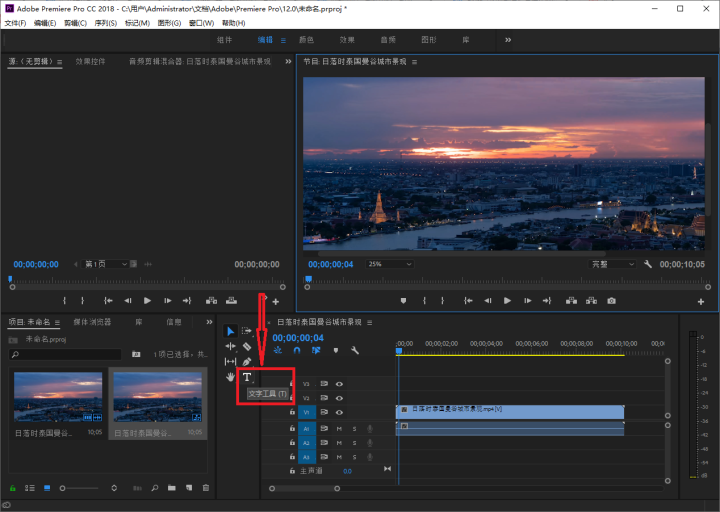Play clip in Source monitor
Viewport: 720px width, 512px height.
(x=147, y=301)
